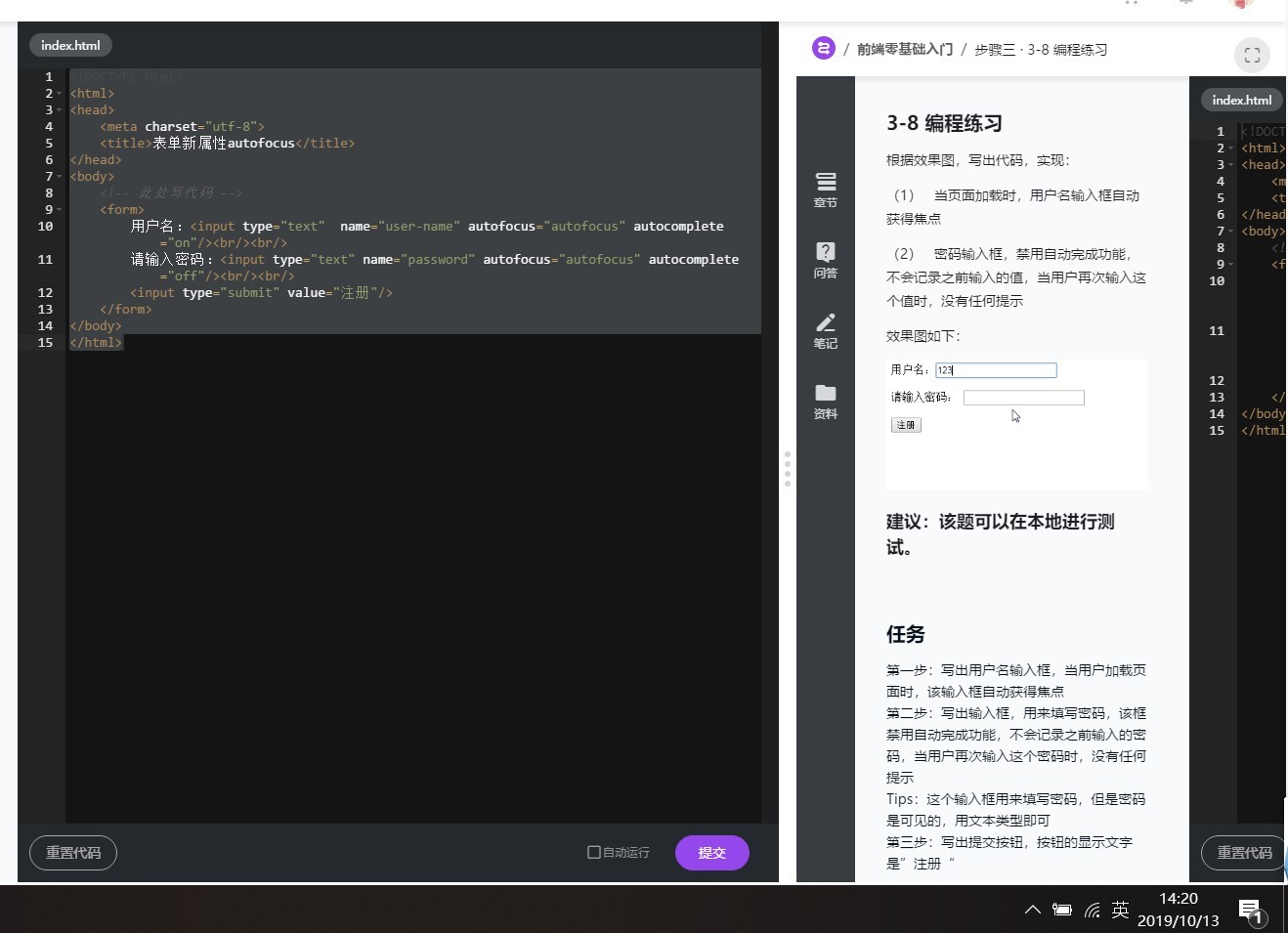The height and width of the screenshot is (933, 1288).
Task: Collapse the html tag fold arrow in left editor
Action: (60, 94)
